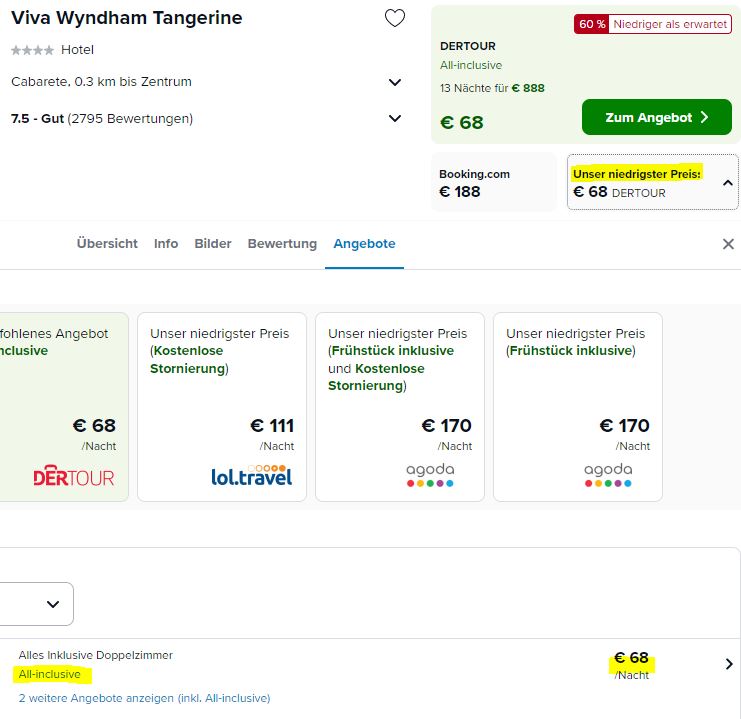The width and height of the screenshot is (741, 719).
Task: Expand the 7.5 Gut ratings section
Action: tap(395, 118)
